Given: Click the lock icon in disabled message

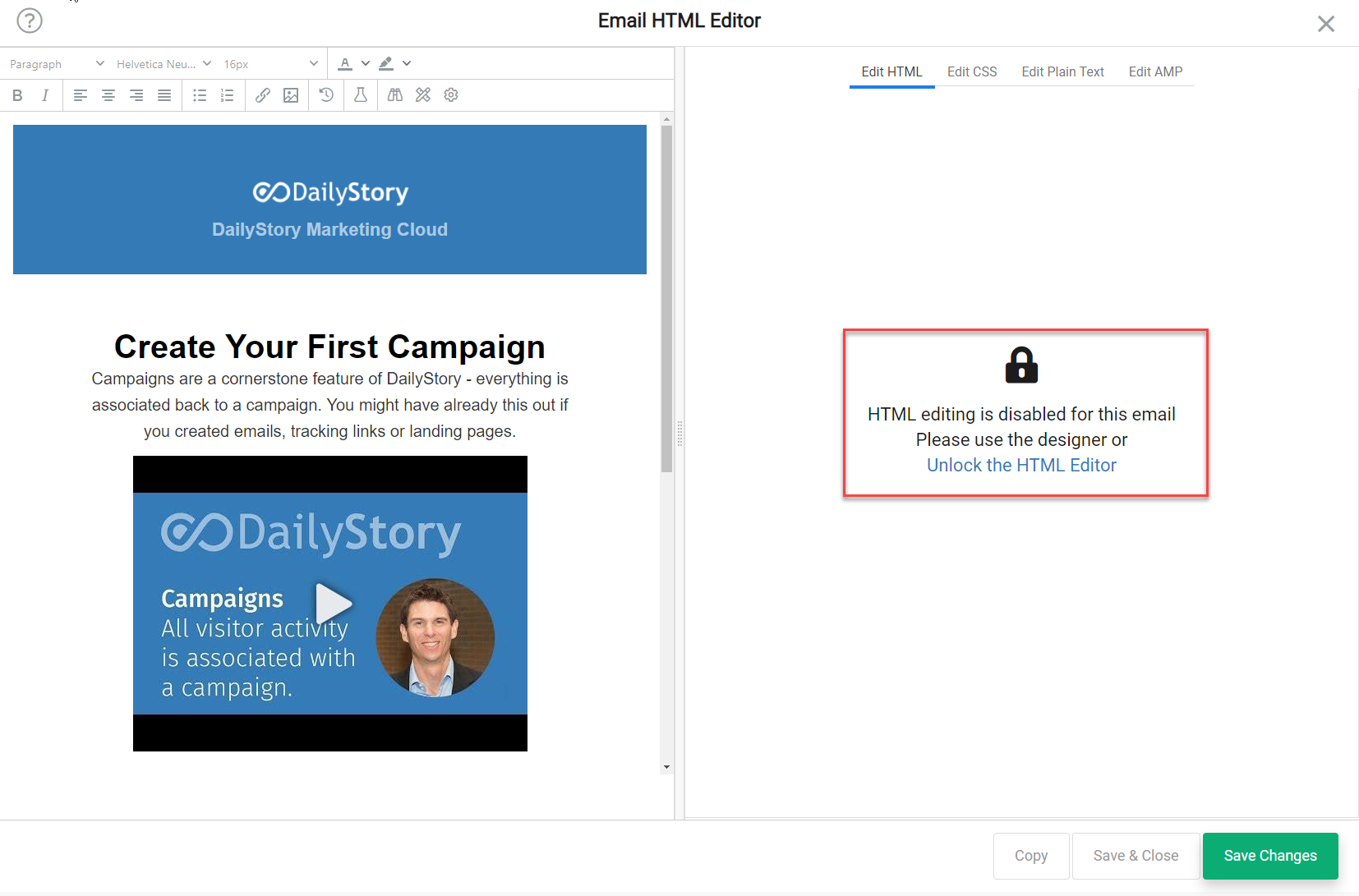Looking at the screenshot, I should [1021, 365].
